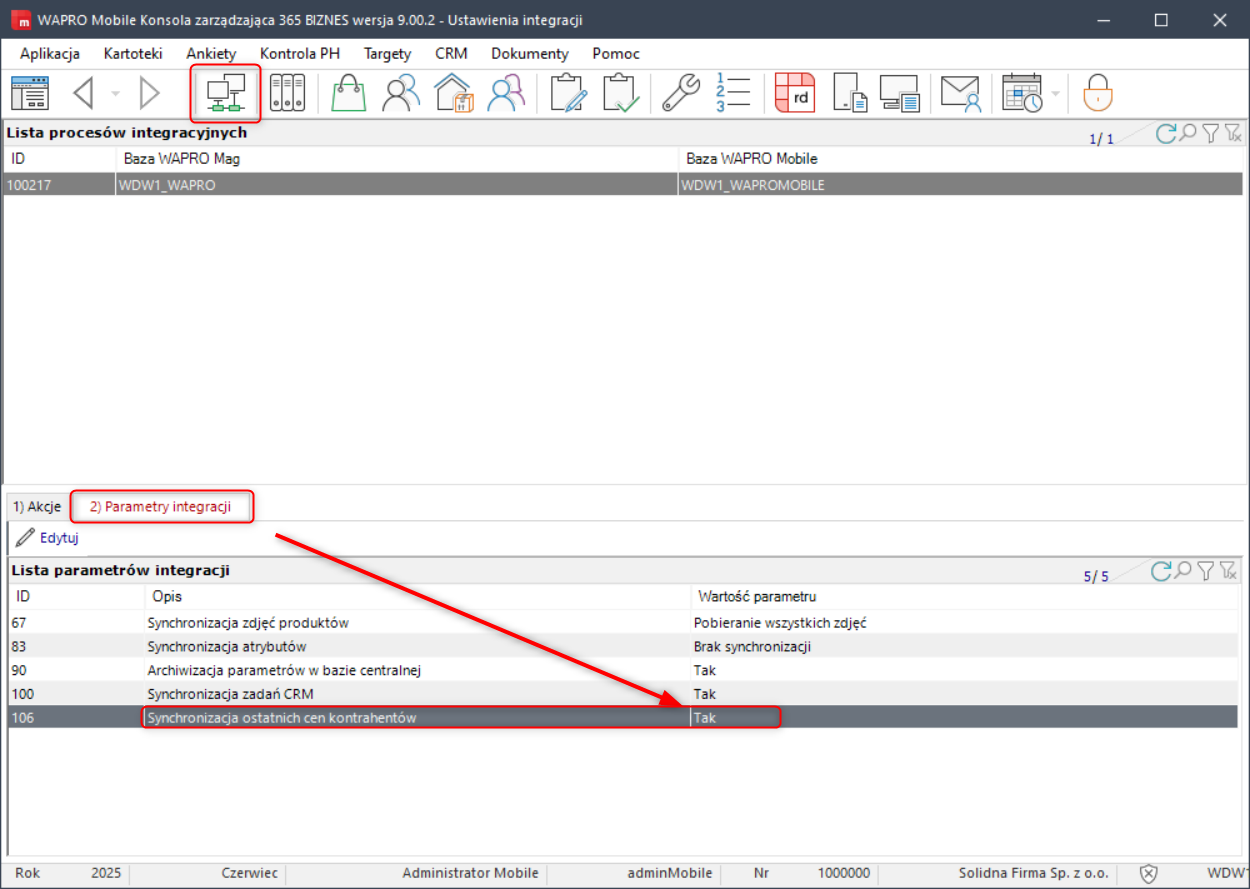Open the envelope with person mail icon
Viewport: 1250px width, 889px height.
[x=960, y=93]
